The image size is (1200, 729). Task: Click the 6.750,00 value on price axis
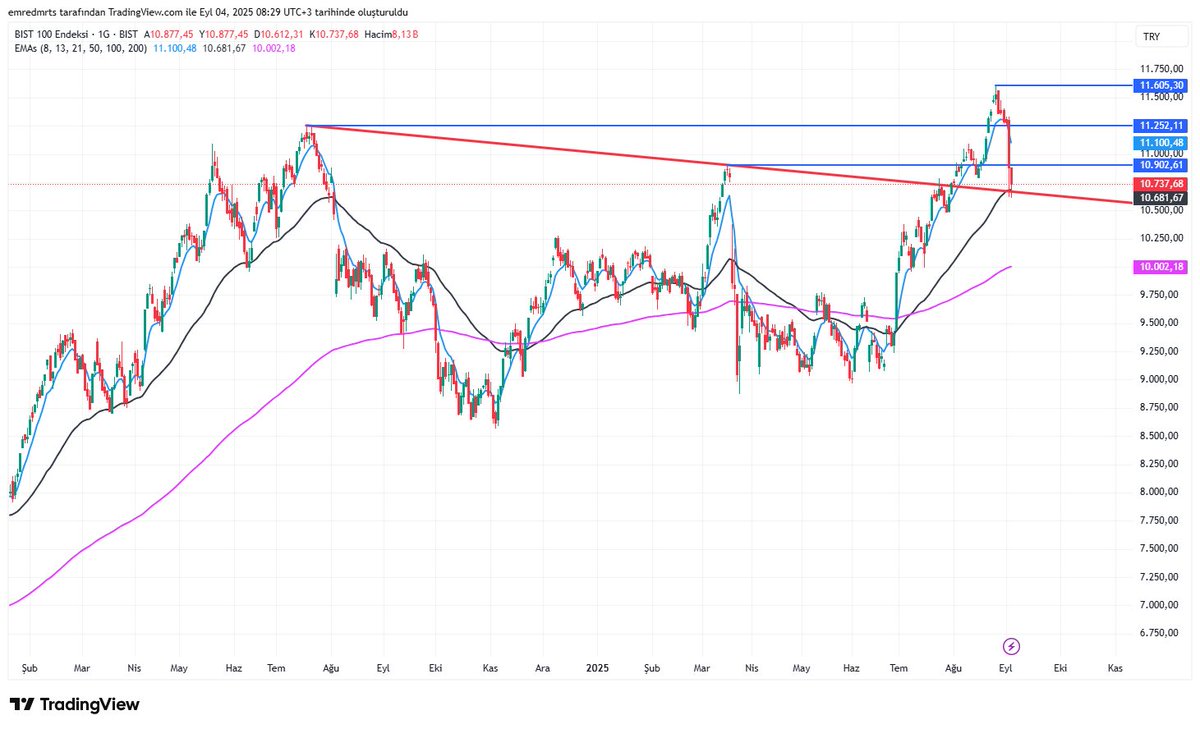pyautogui.click(x=1160, y=632)
